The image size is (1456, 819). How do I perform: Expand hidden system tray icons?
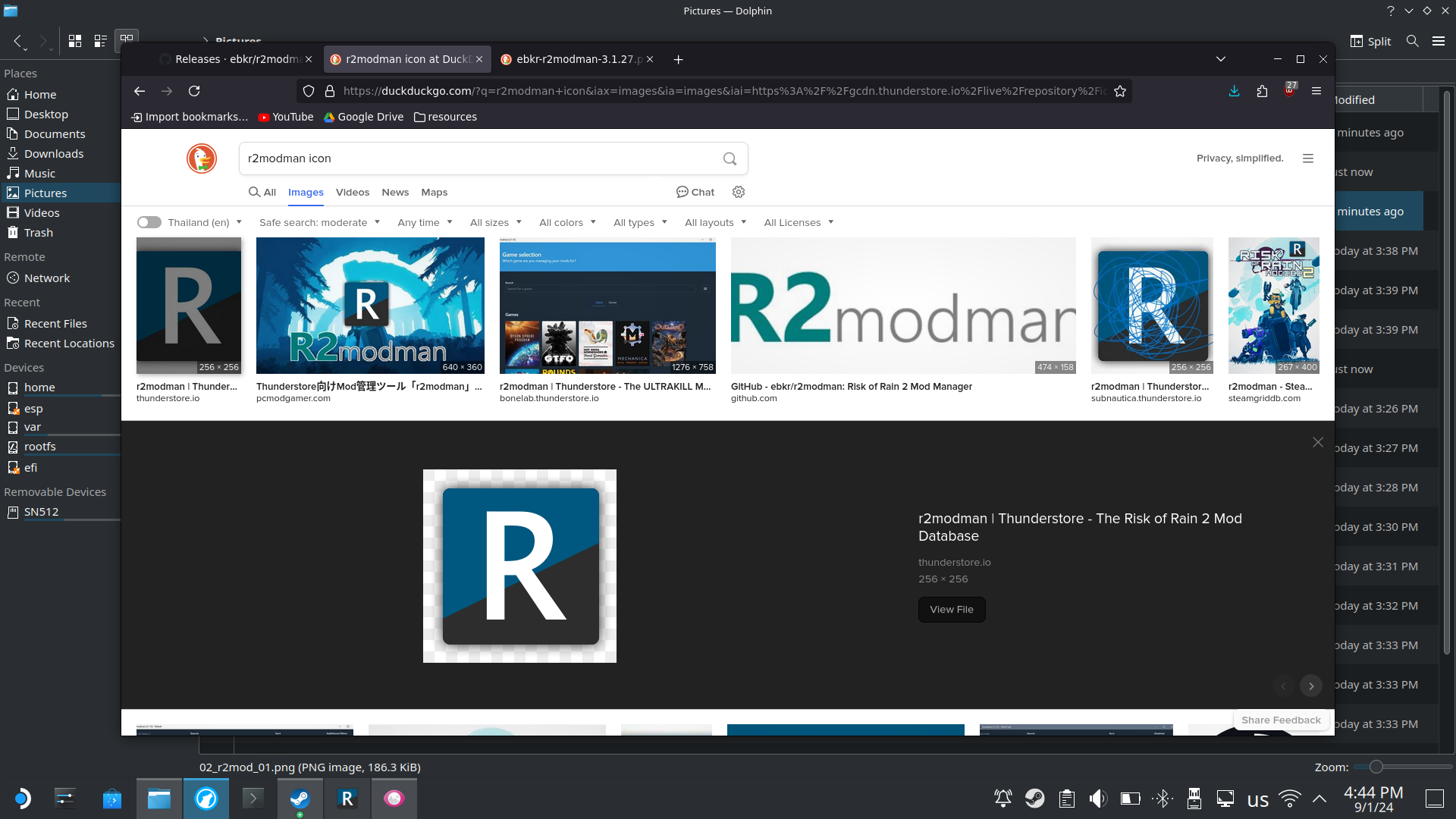pyautogui.click(x=1319, y=799)
